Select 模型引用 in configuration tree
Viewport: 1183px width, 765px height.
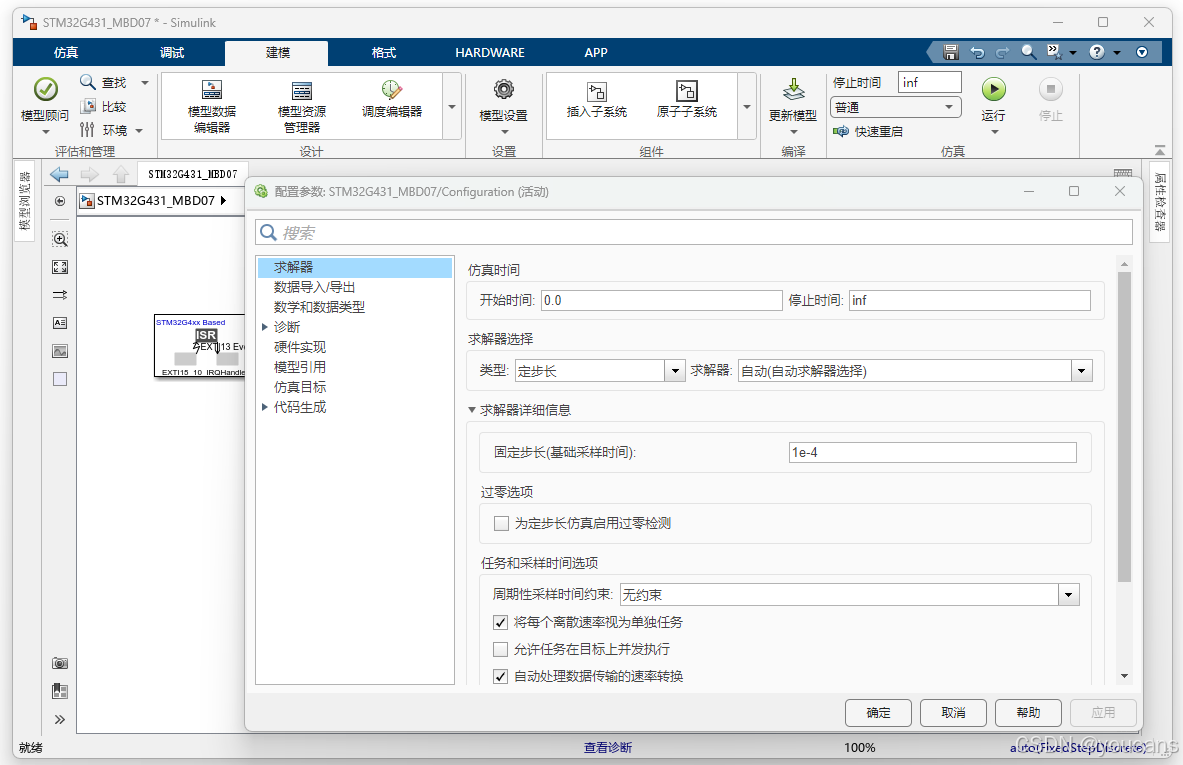pos(300,367)
